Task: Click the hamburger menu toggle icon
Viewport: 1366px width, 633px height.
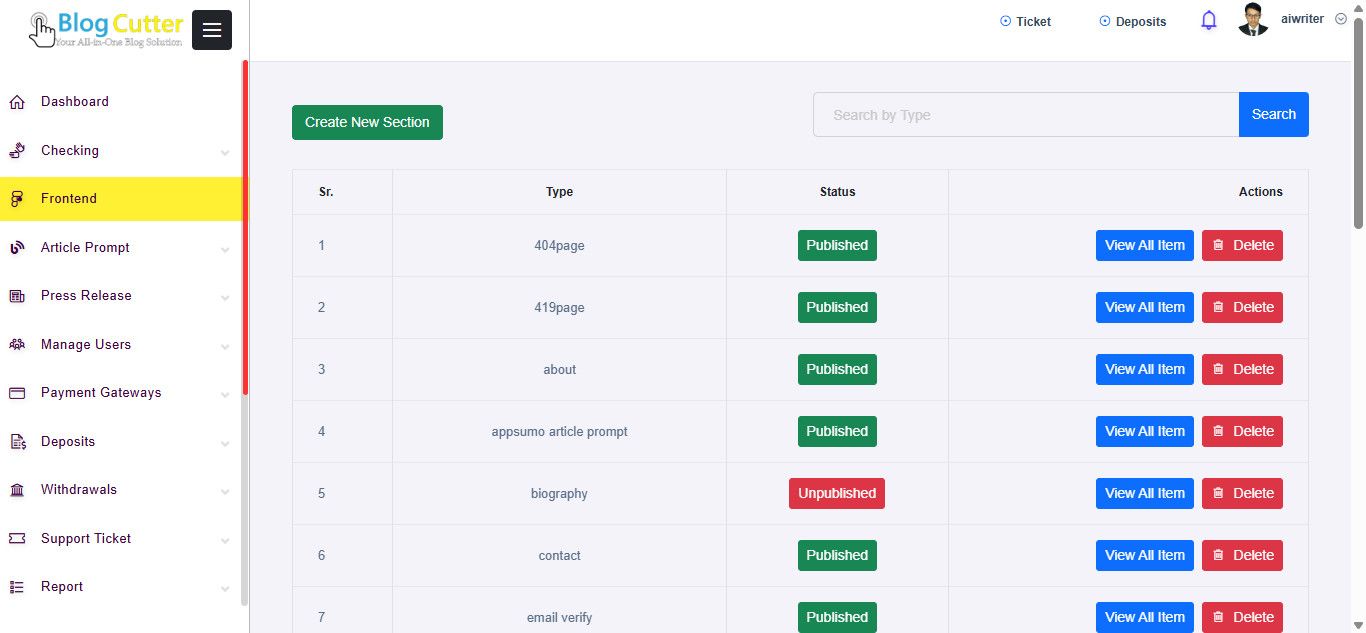Action: pyautogui.click(x=212, y=30)
